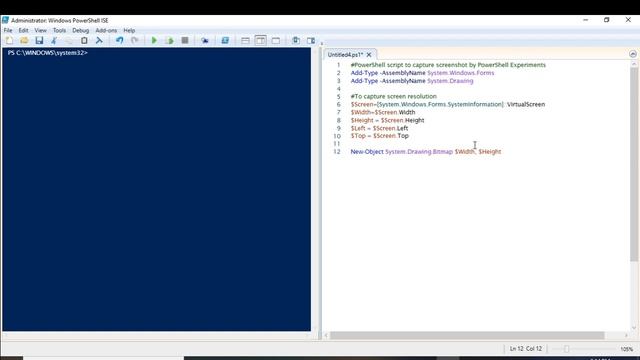Click 'VirtualScreen' on line 6
Viewport: 640px width, 360px height.
point(526,104)
